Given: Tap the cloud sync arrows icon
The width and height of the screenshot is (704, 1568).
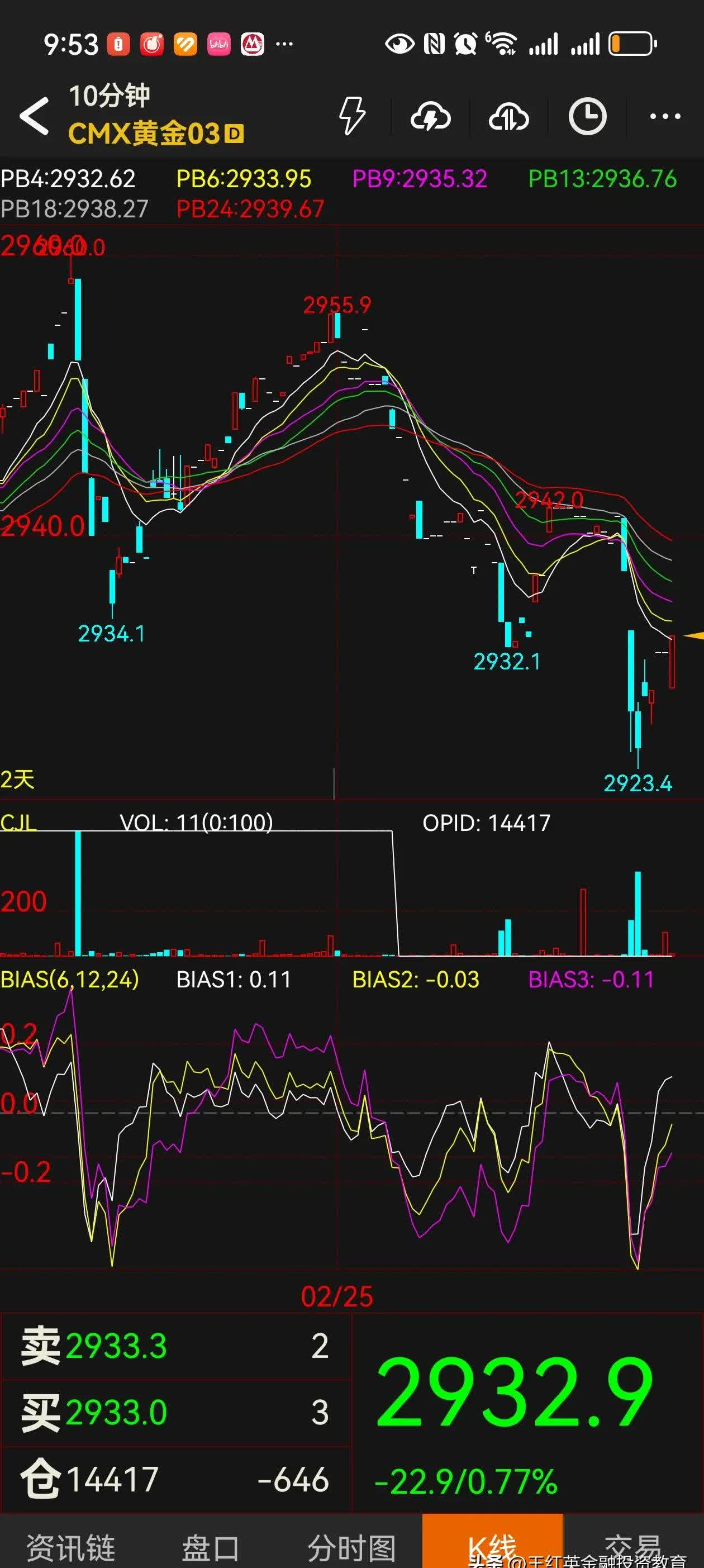Looking at the screenshot, I should pyautogui.click(x=508, y=116).
